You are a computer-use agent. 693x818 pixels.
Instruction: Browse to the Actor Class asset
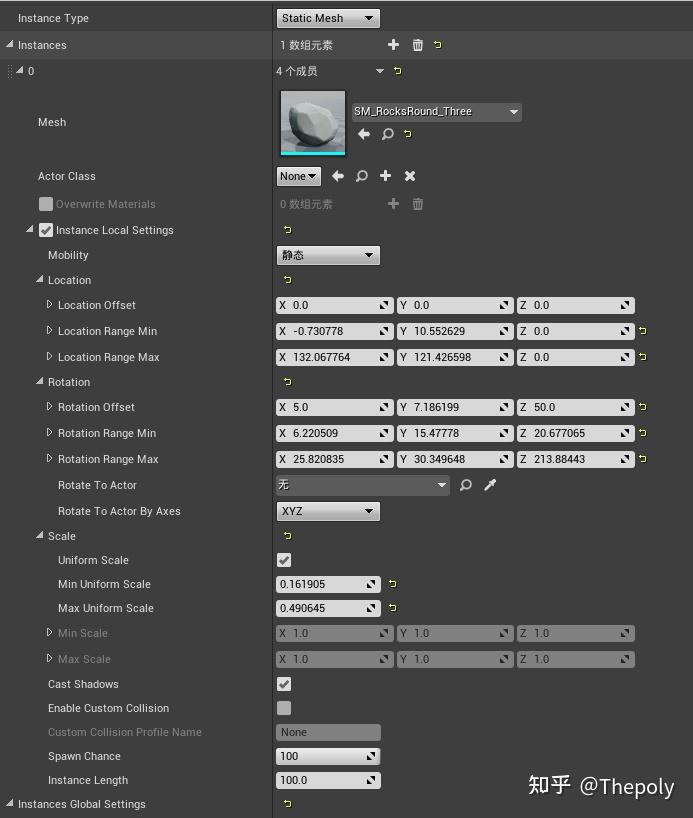click(362, 176)
